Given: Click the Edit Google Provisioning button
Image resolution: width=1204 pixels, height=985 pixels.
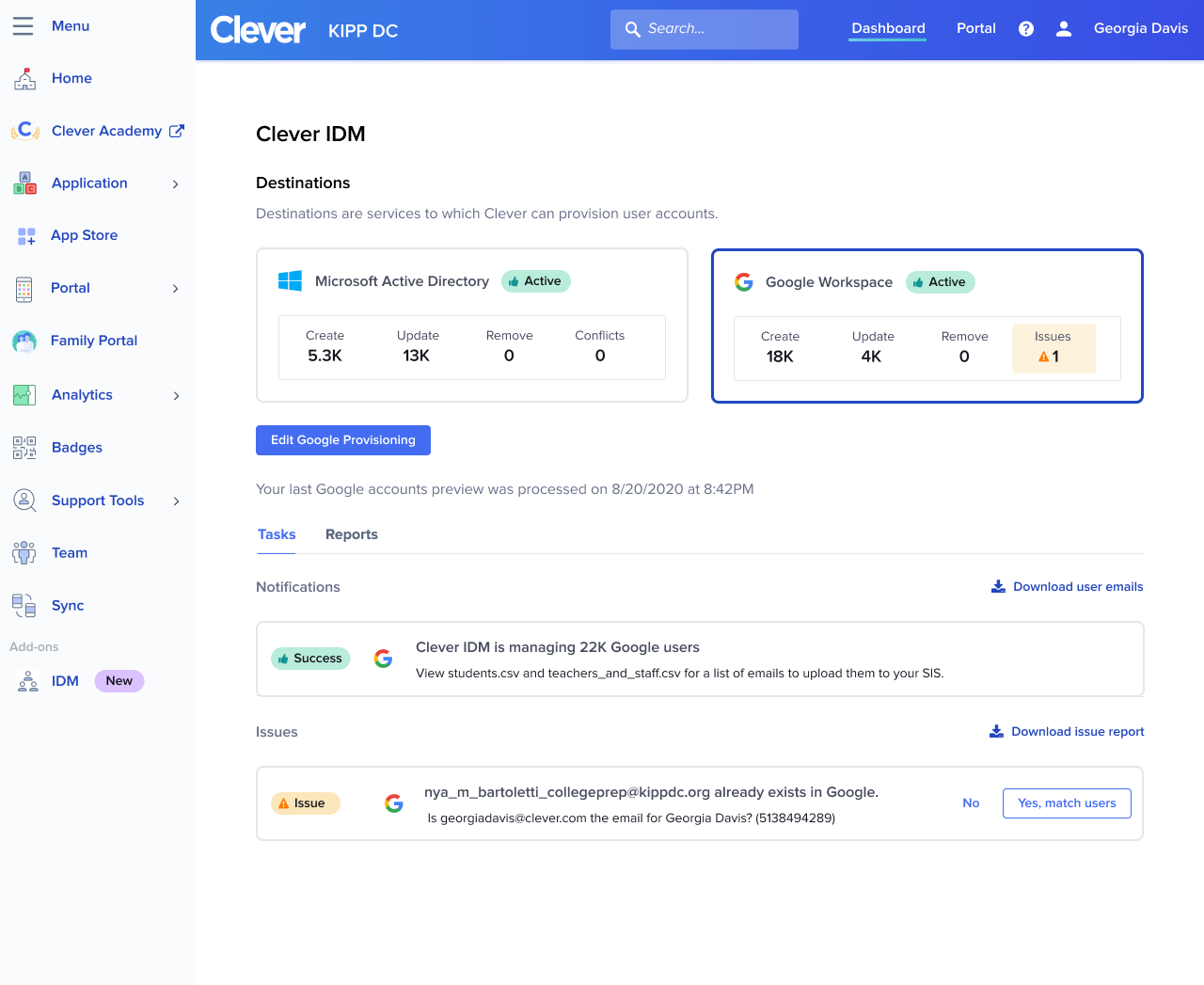Looking at the screenshot, I should point(342,439).
